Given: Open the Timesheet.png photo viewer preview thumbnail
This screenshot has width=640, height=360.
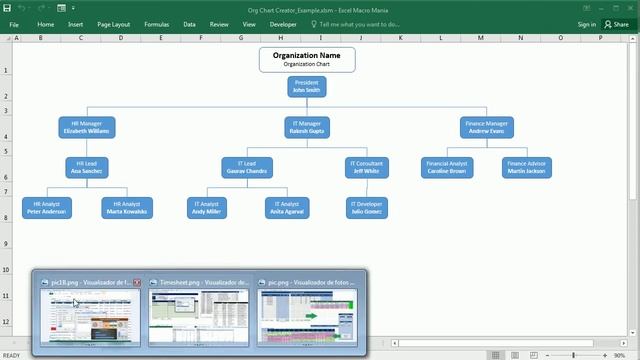Looking at the screenshot, I should click(198, 318).
